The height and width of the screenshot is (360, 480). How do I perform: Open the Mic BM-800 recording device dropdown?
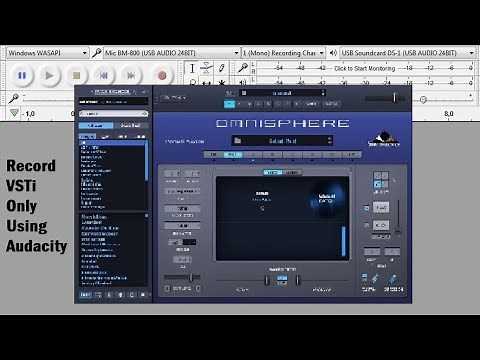click(x=172, y=53)
